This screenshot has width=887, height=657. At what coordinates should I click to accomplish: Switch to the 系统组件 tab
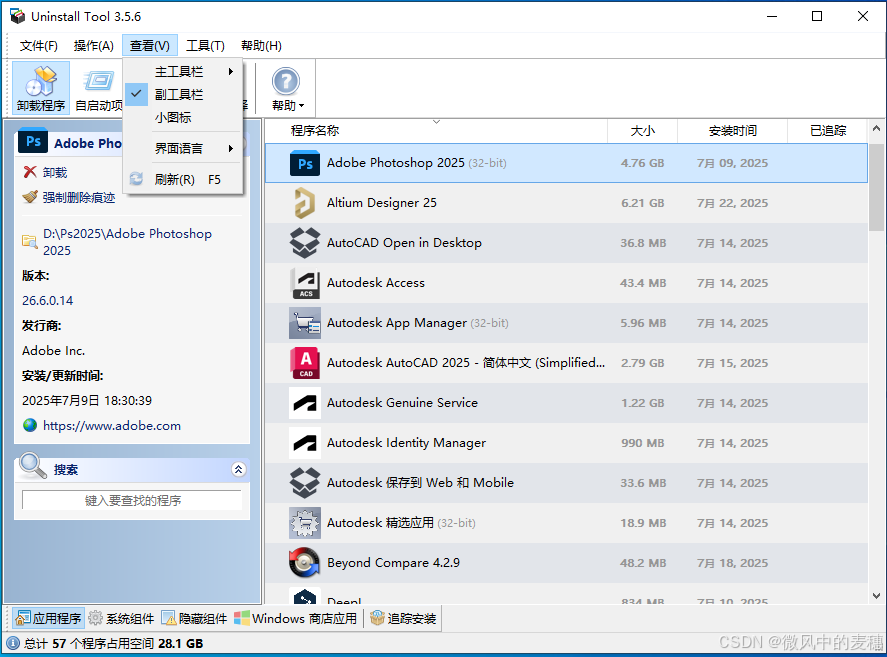[x=121, y=619]
